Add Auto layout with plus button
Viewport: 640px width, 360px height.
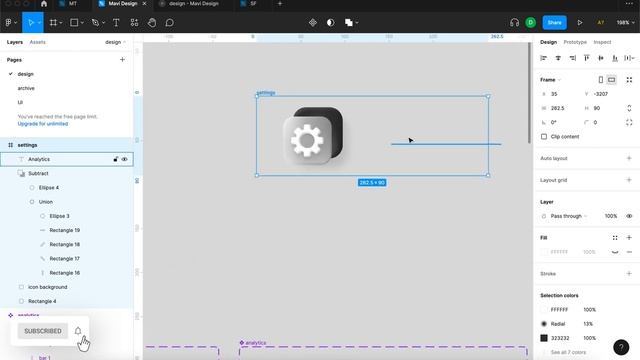[x=629, y=158]
